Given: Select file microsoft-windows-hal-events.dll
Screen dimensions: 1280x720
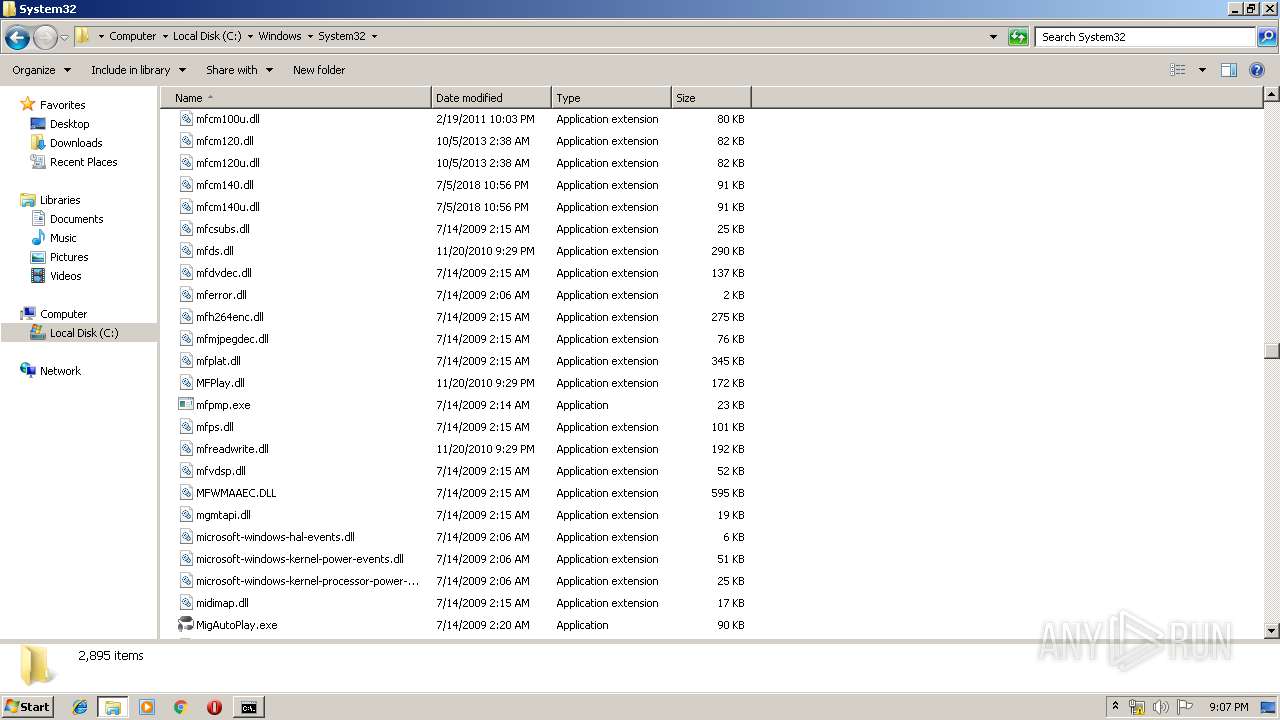Looking at the screenshot, I should [x=275, y=537].
